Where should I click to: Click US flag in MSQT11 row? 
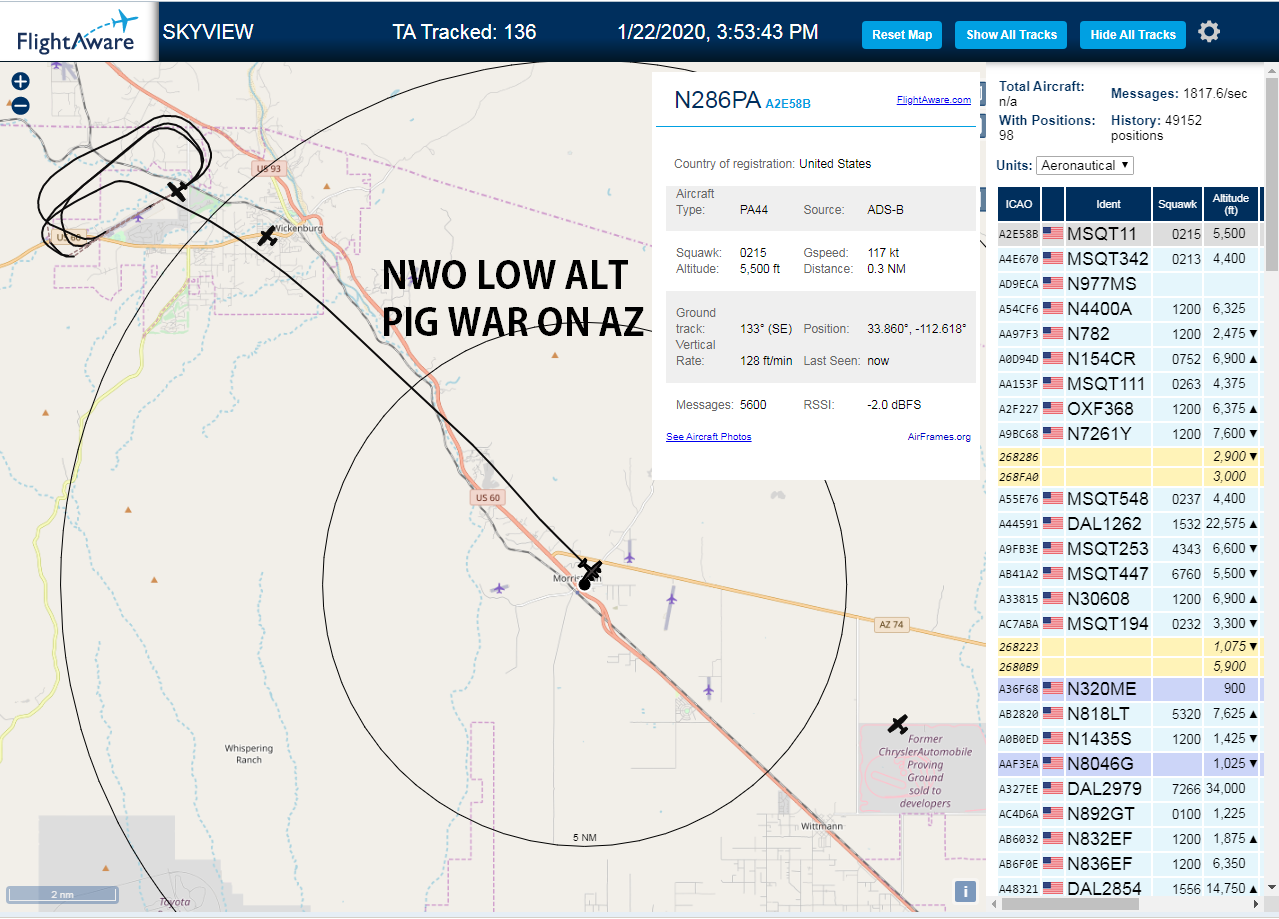pyautogui.click(x=1053, y=234)
